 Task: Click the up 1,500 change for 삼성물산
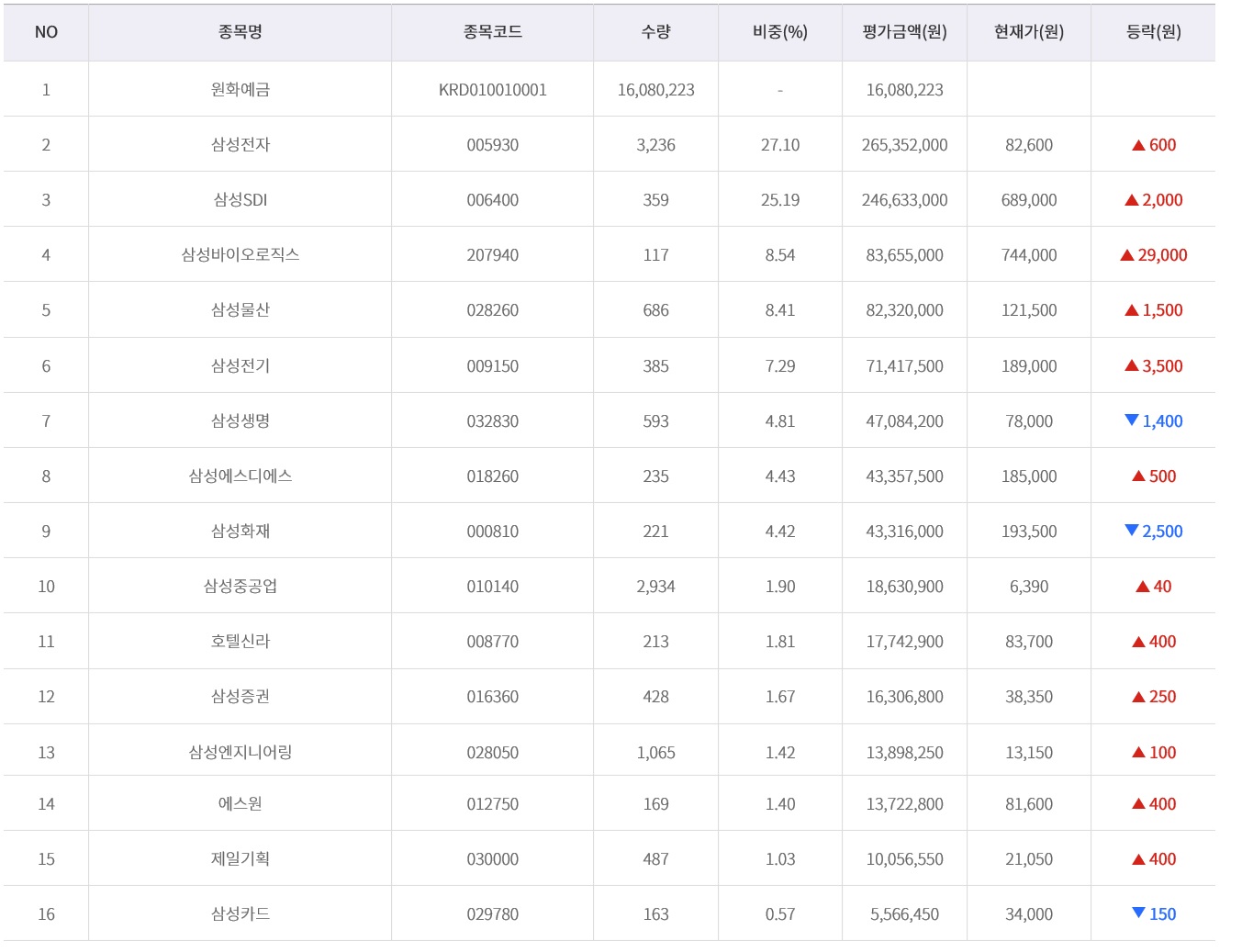tap(1154, 310)
